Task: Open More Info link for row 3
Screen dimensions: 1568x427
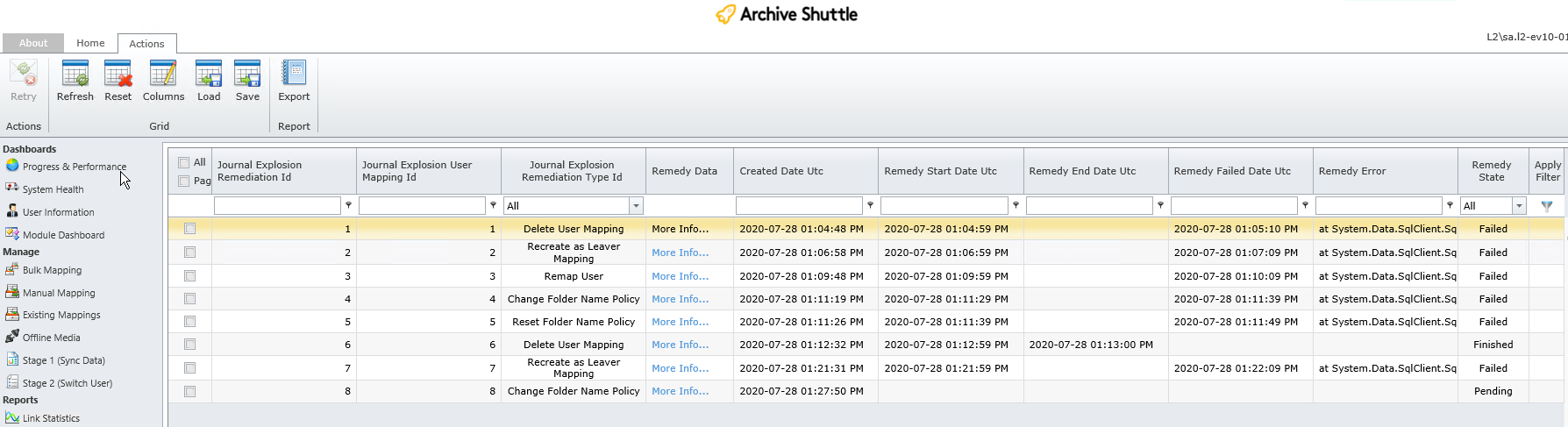Action: [x=680, y=276]
